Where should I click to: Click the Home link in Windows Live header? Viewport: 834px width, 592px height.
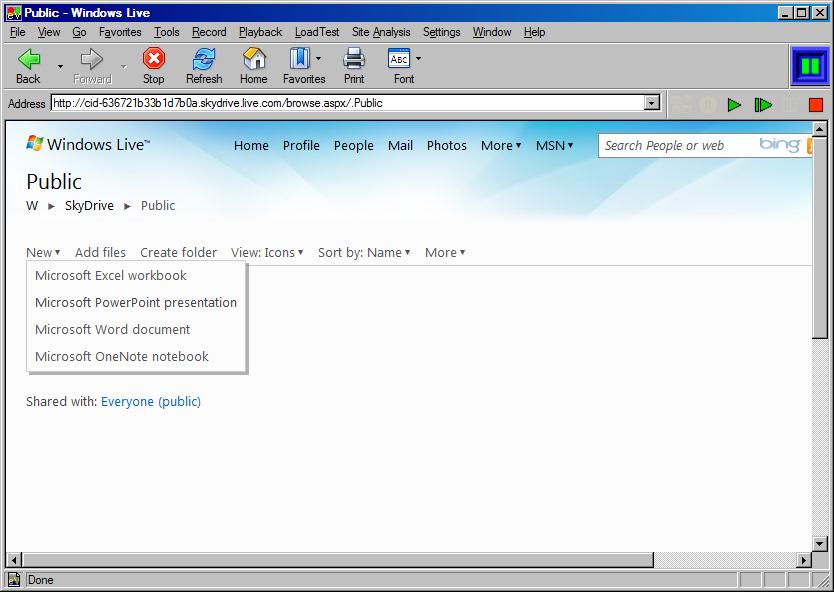[251, 146]
